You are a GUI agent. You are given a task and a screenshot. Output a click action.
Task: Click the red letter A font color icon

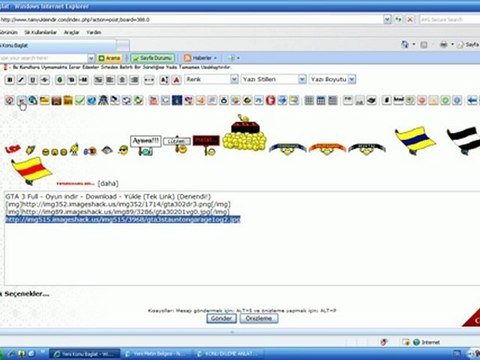pos(176,80)
